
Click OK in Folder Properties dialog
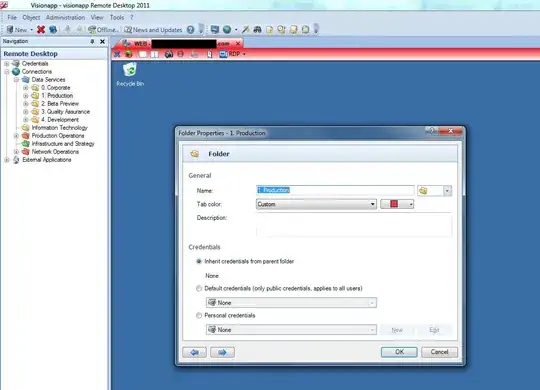tap(399, 352)
